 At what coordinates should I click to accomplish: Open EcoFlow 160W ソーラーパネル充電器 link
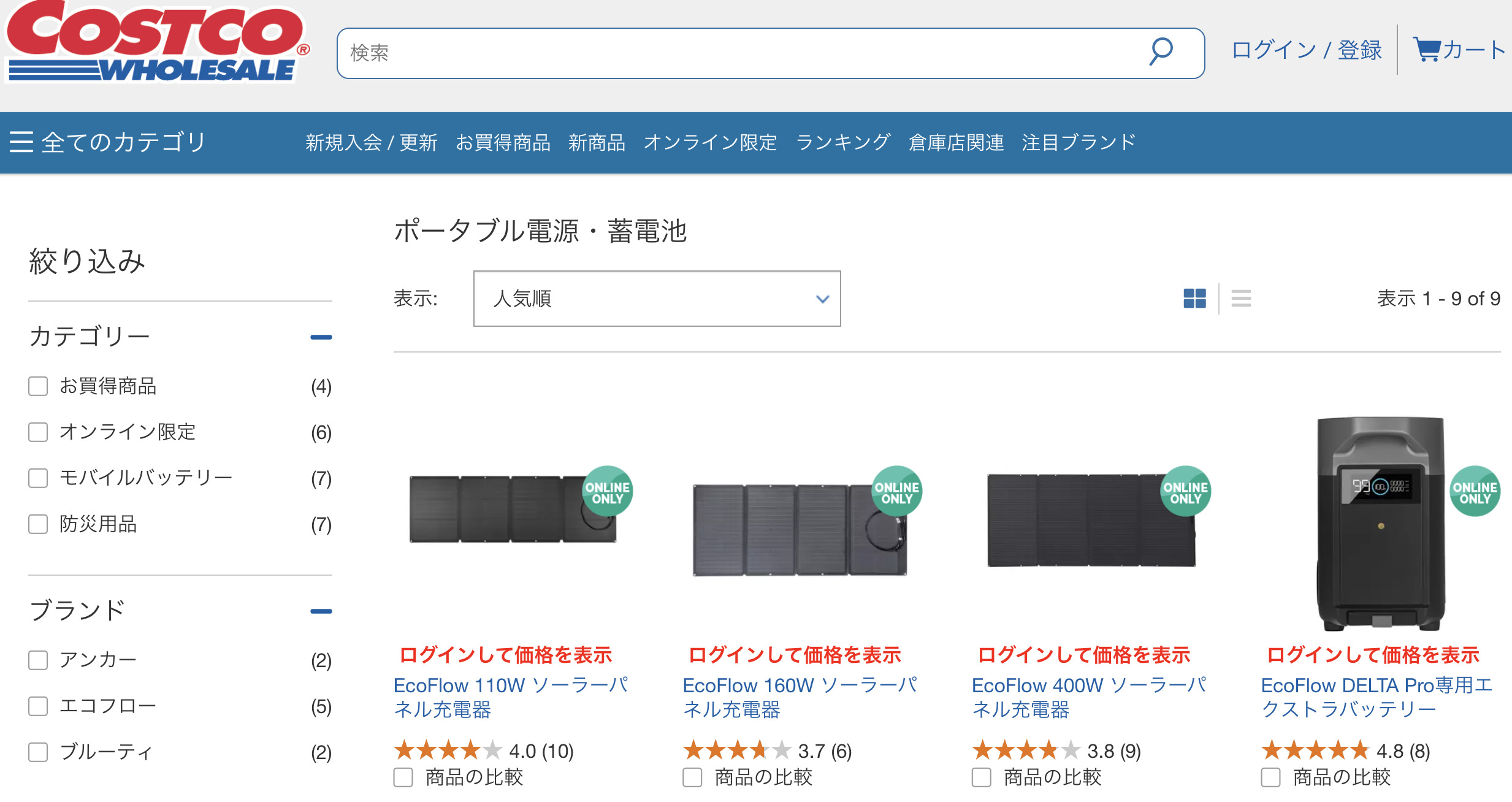tap(800, 697)
